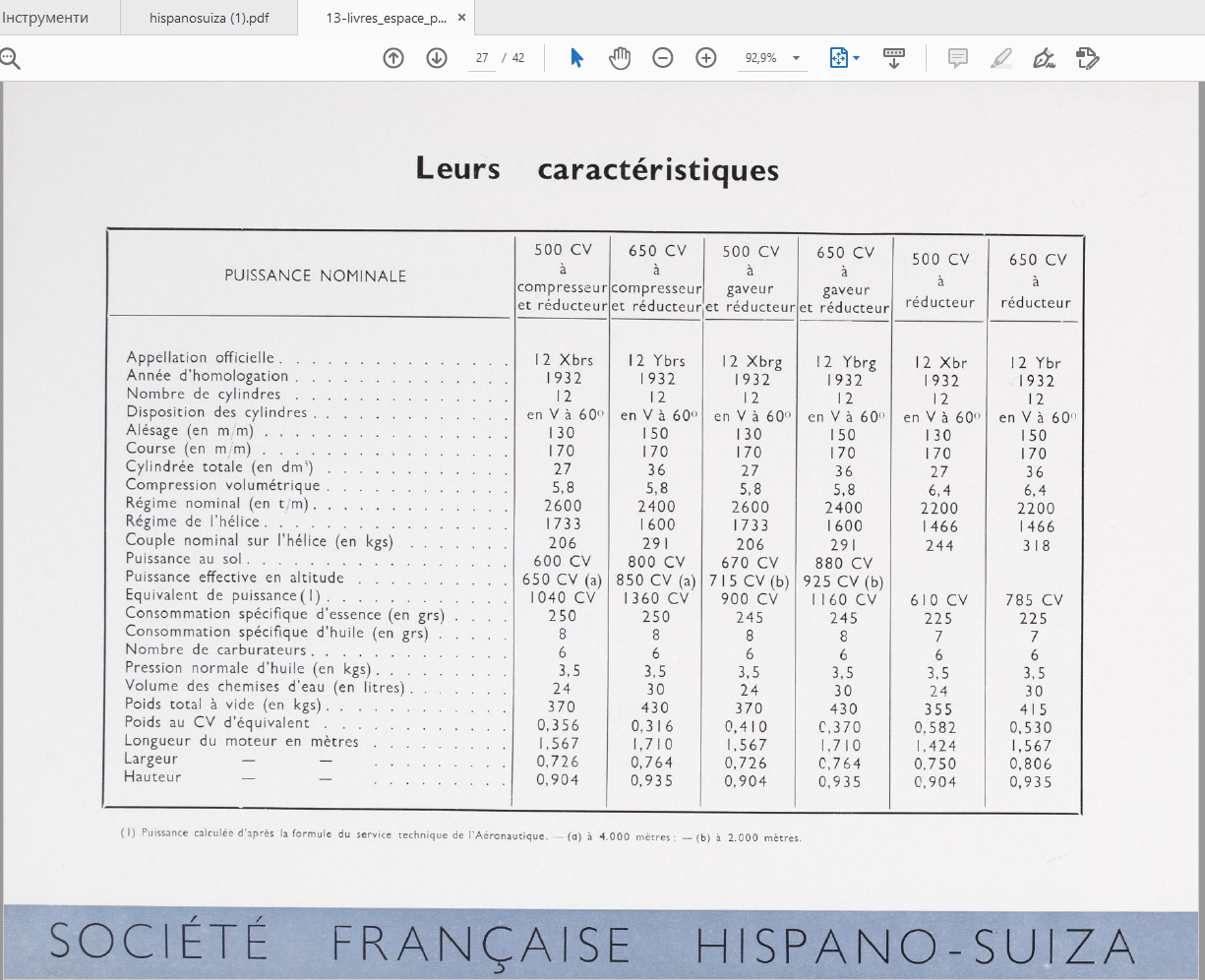Viewport: 1205px width, 980px height.
Task: Click the "925 CV (b)" altitude power value
Action: click(x=844, y=582)
